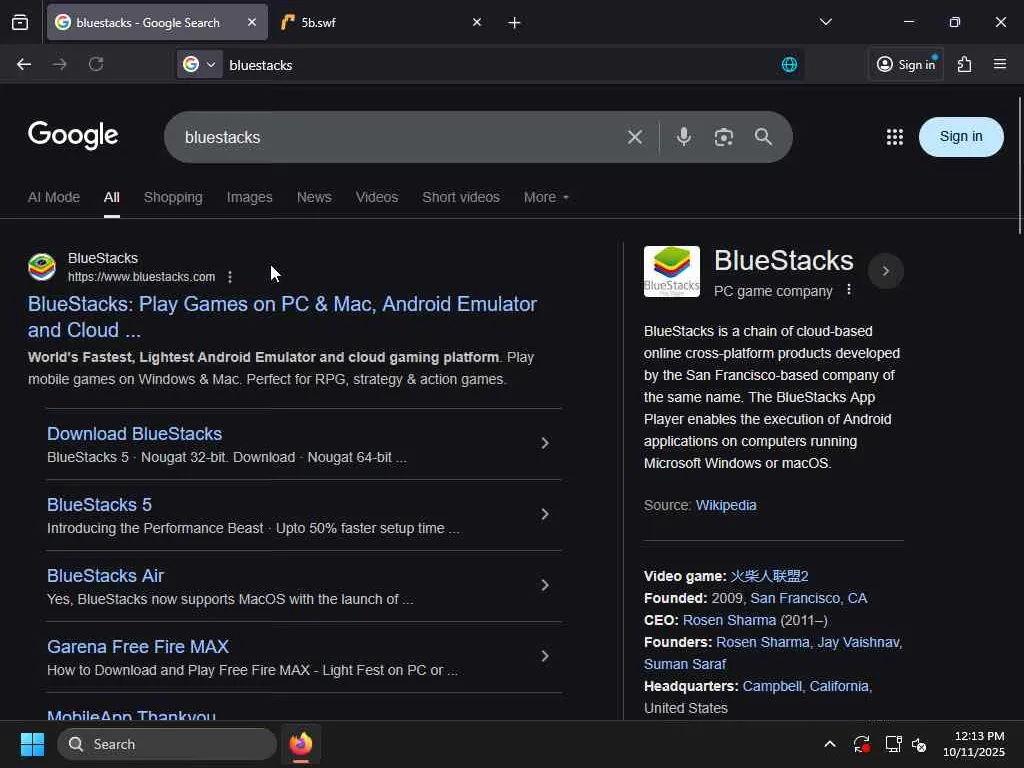
Task: Expand the arrow on the Download BlueStacks row
Action: (x=545, y=443)
